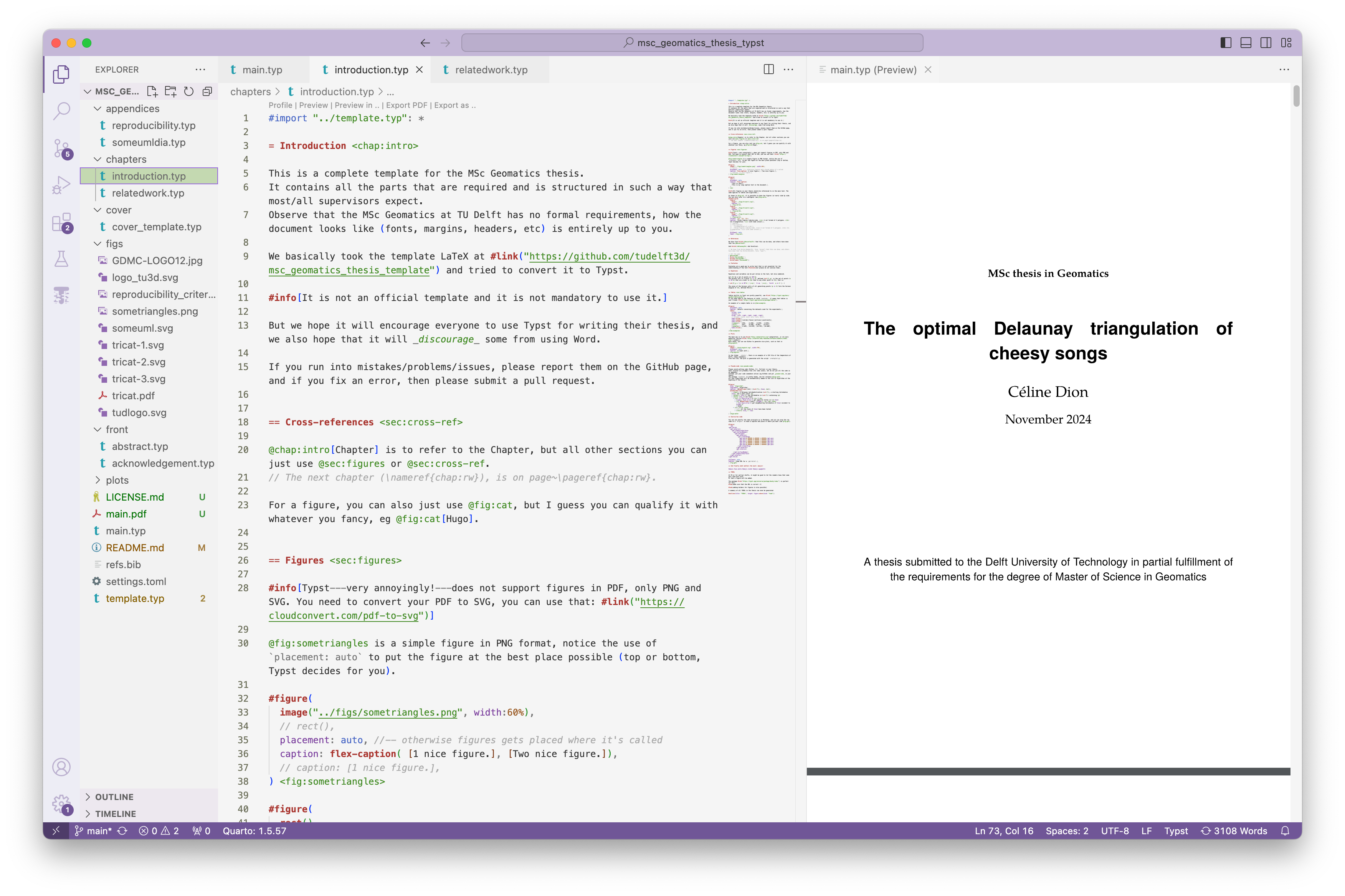The width and height of the screenshot is (1345, 896).
Task: Click the Export PDF code lens link
Action: [406, 105]
